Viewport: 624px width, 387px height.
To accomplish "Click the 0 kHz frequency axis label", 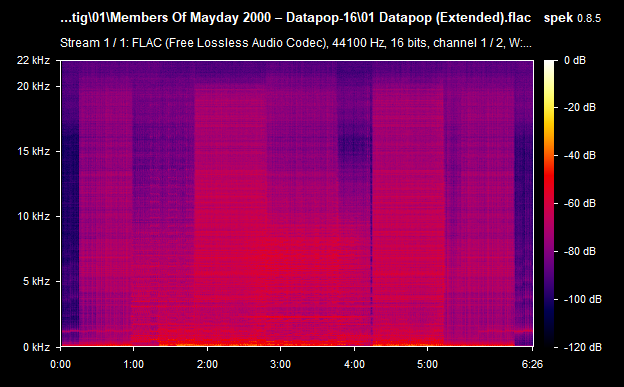I will [36, 347].
